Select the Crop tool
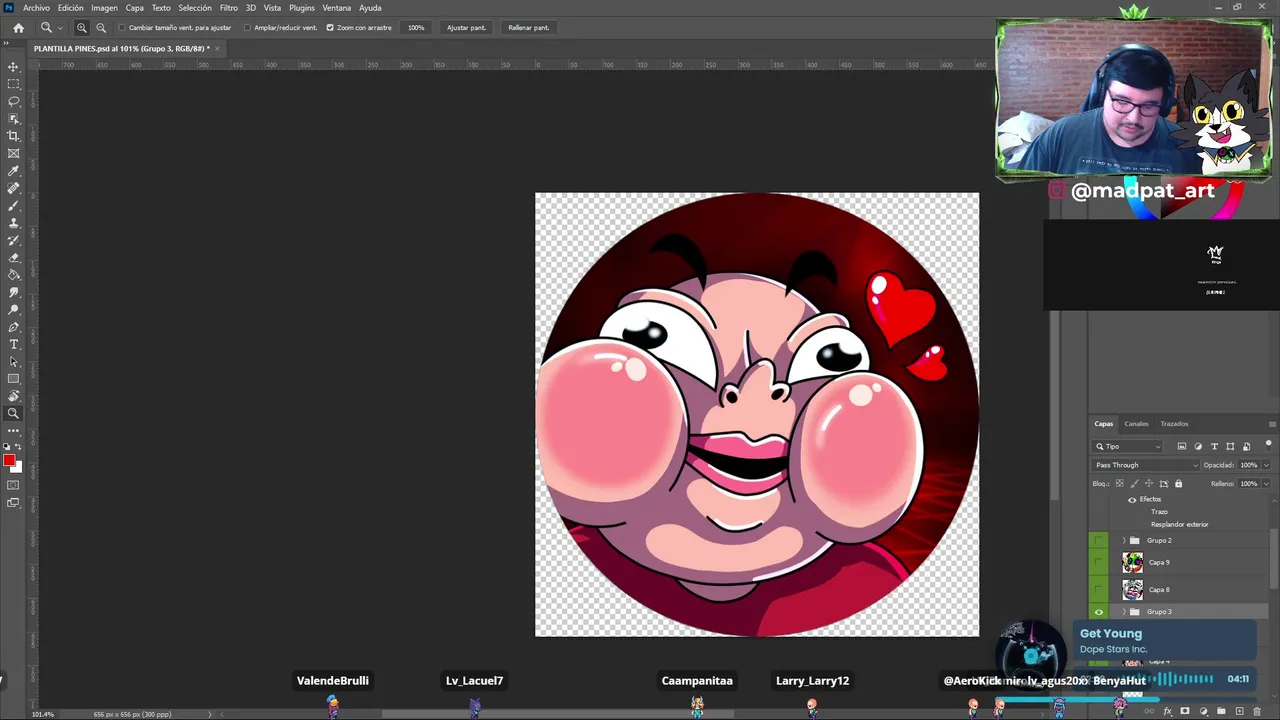The width and height of the screenshot is (1280, 720). [x=13, y=136]
